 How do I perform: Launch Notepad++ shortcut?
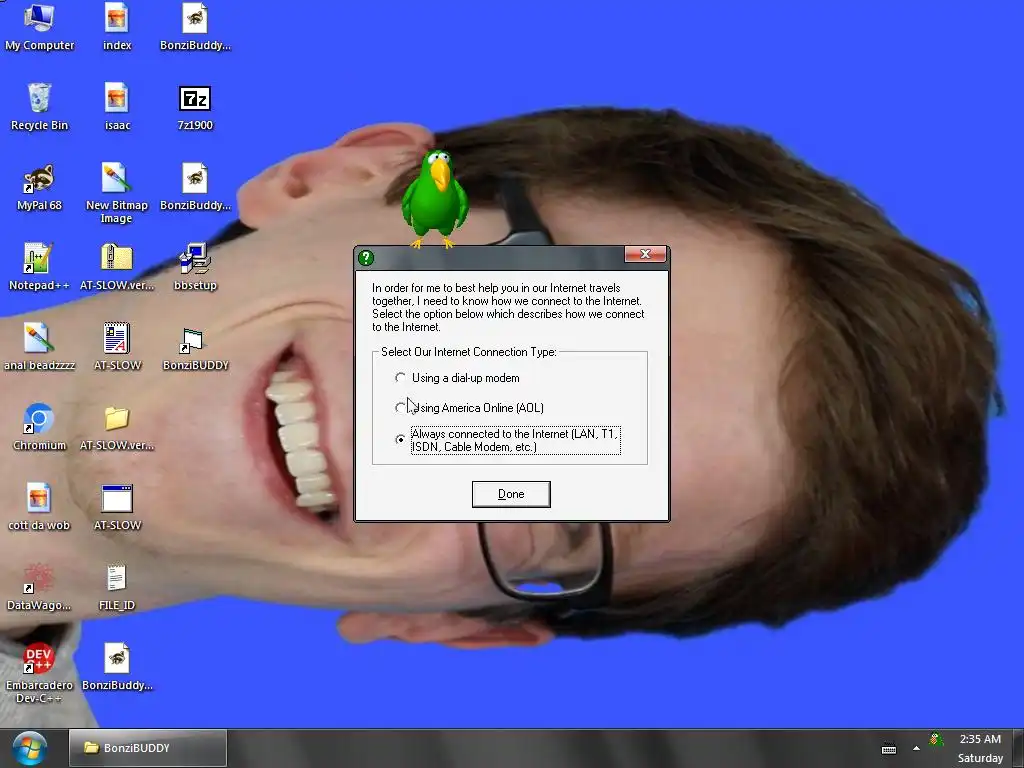(x=39, y=266)
